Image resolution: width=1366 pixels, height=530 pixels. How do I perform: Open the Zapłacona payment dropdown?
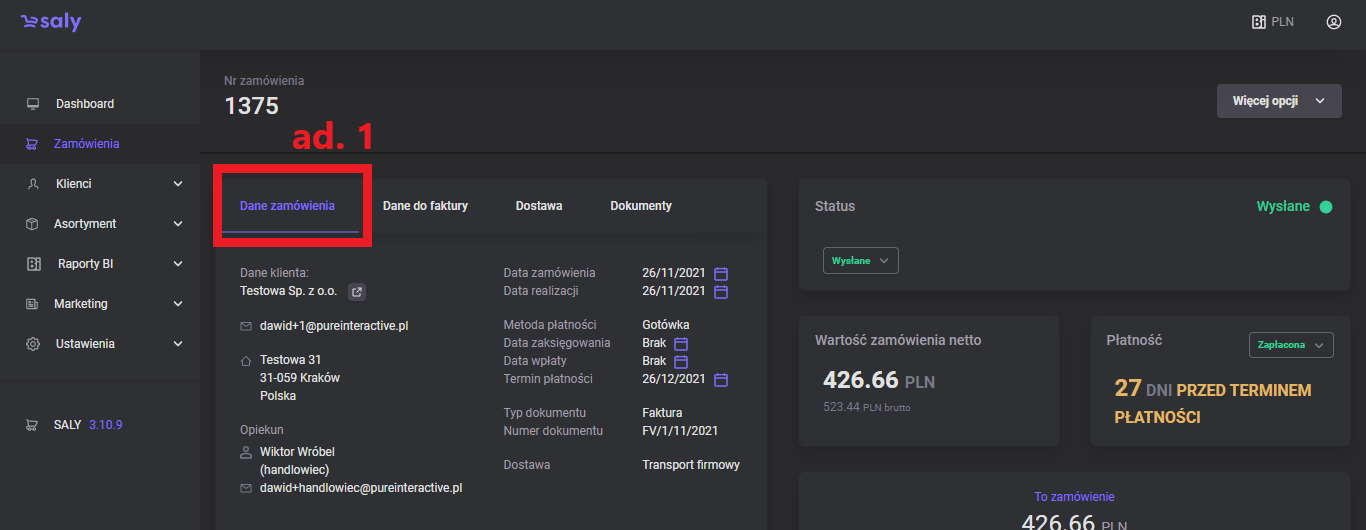click(1291, 345)
